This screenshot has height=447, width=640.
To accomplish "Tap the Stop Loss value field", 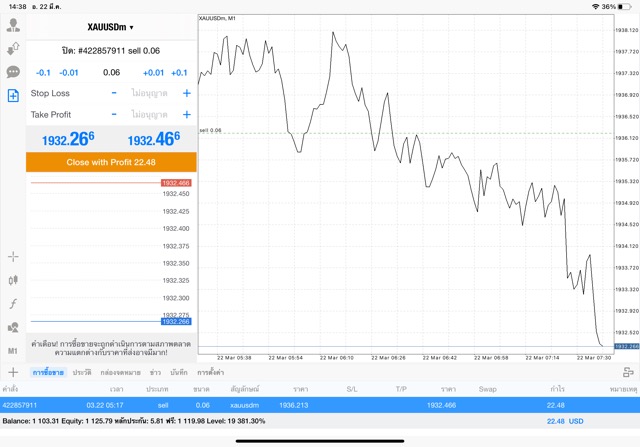I will click(150, 93).
